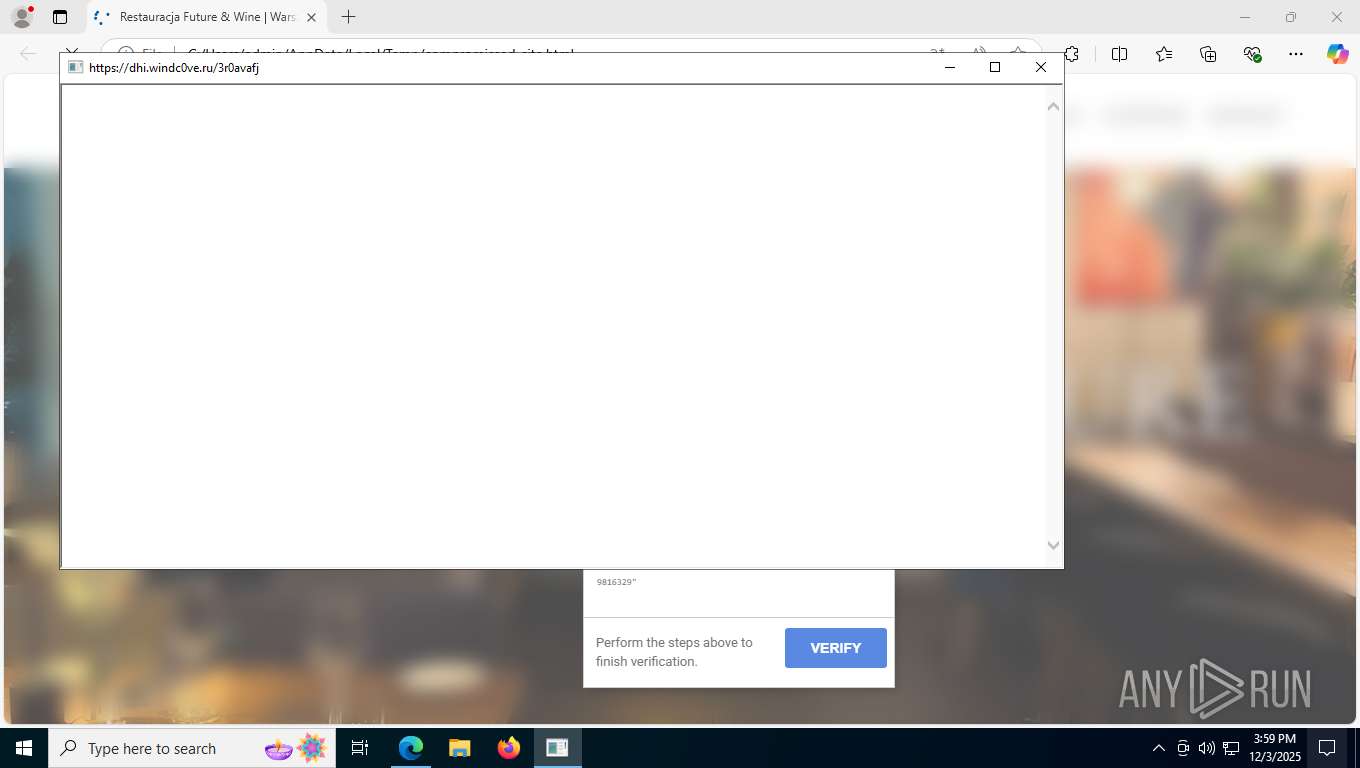The width and height of the screenshot is (1360, 768).
Task: Open the Copilot icon
Action: tap(1337, 54)
